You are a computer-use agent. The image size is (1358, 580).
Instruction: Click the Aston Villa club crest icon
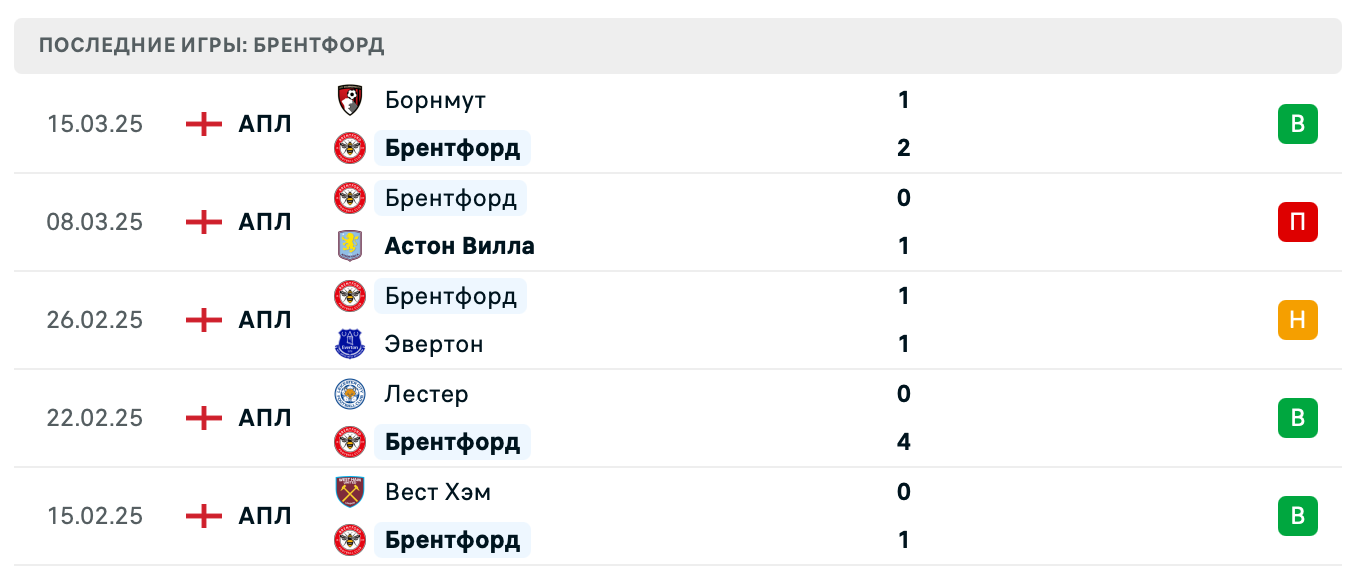pyautogui.click(x=349, y=246)
